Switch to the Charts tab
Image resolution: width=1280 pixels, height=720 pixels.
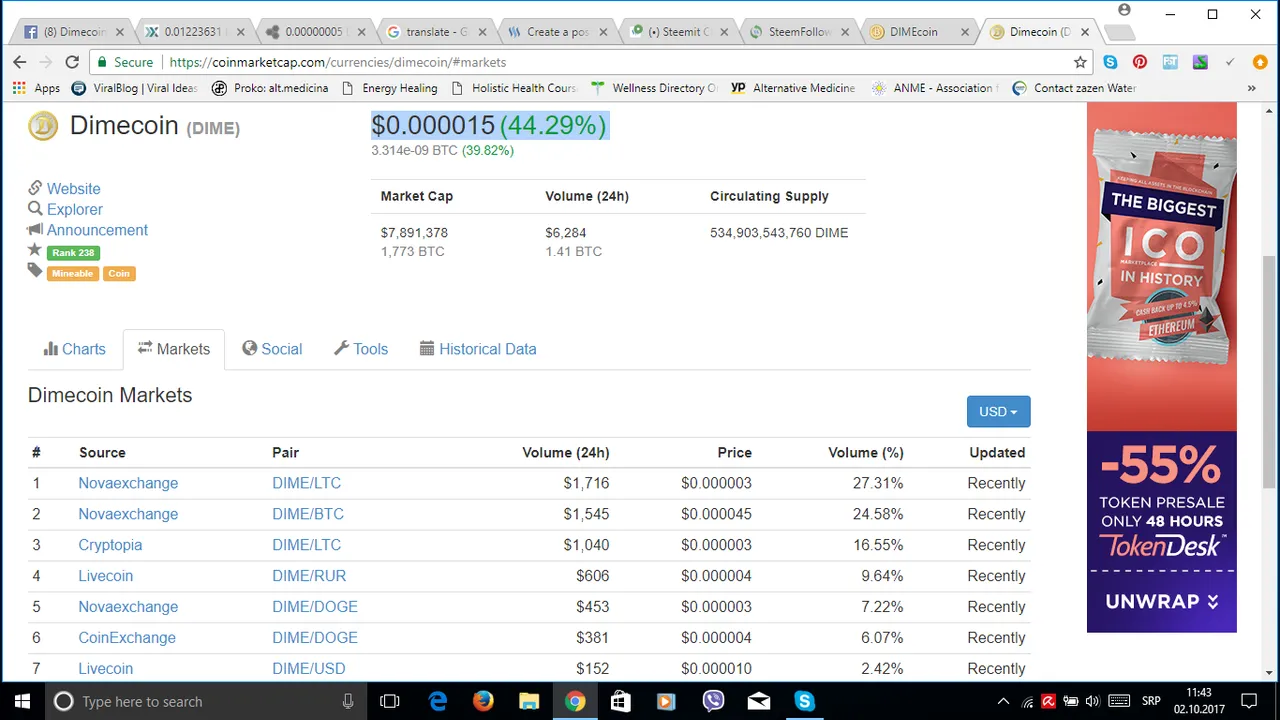74,349
